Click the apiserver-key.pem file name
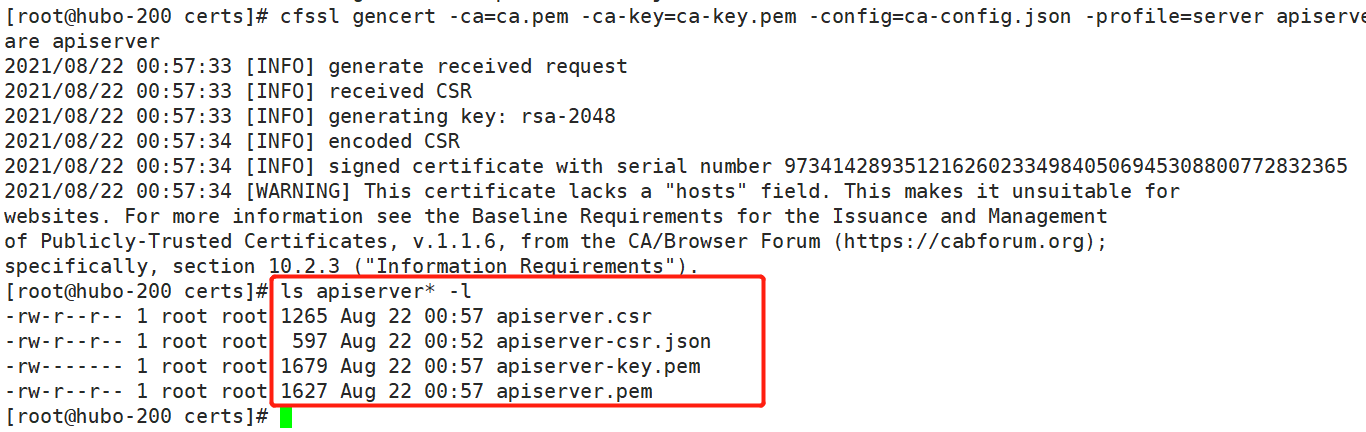The width and height of the screenshot is (1366, 432). point(597,367)
